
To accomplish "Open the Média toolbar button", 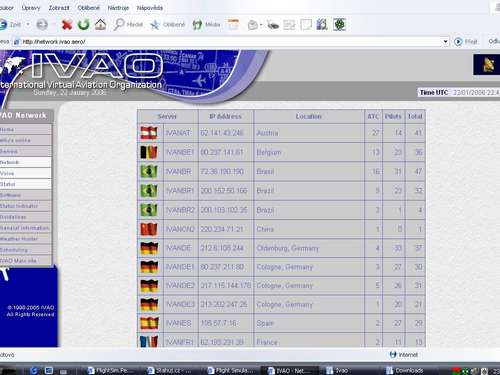I will point(206,24).
